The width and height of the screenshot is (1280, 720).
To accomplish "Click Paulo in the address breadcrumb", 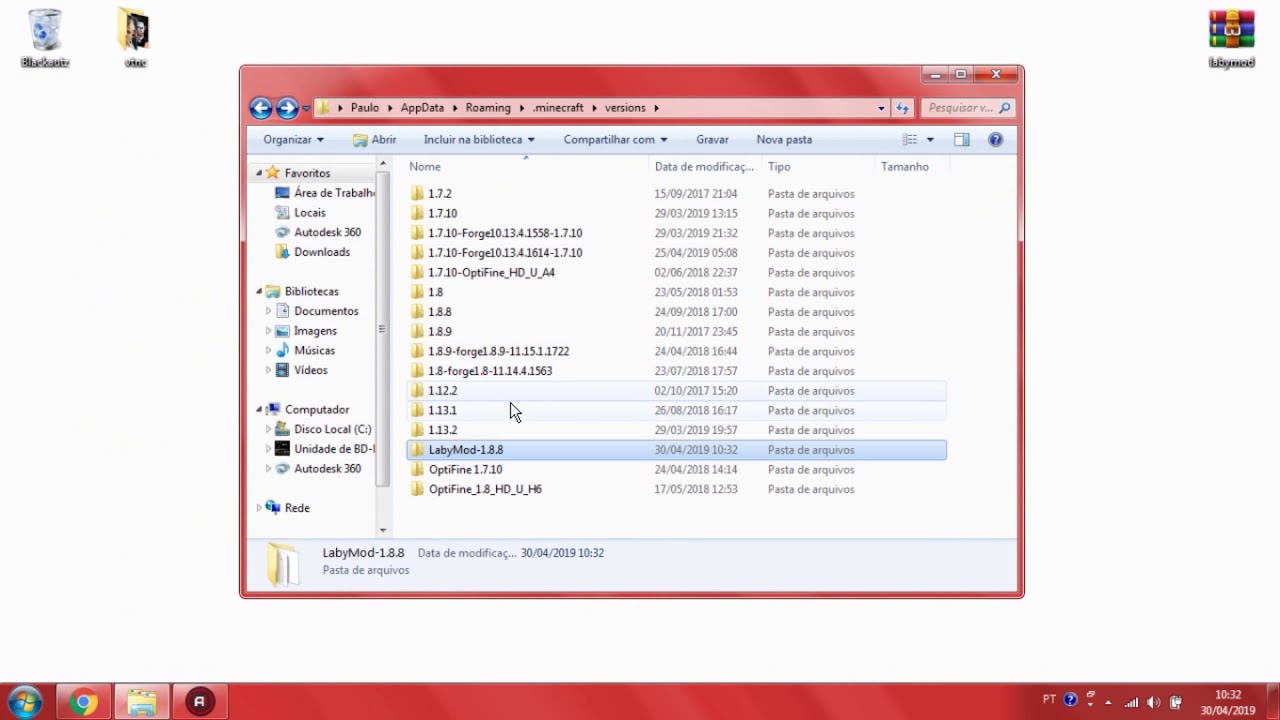I will point(365,108).
